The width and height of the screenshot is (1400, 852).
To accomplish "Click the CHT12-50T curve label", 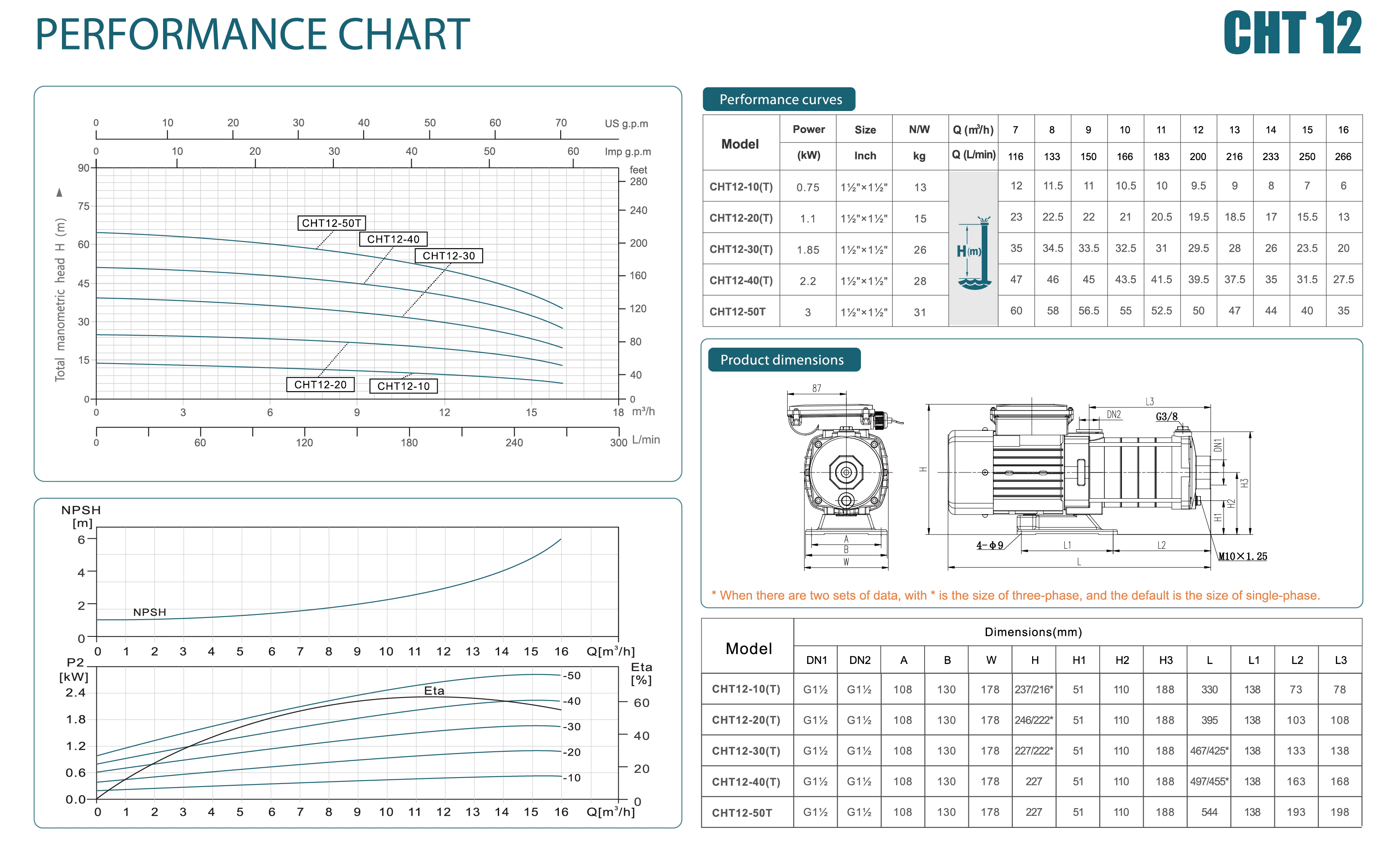I will tap(332, 223).
